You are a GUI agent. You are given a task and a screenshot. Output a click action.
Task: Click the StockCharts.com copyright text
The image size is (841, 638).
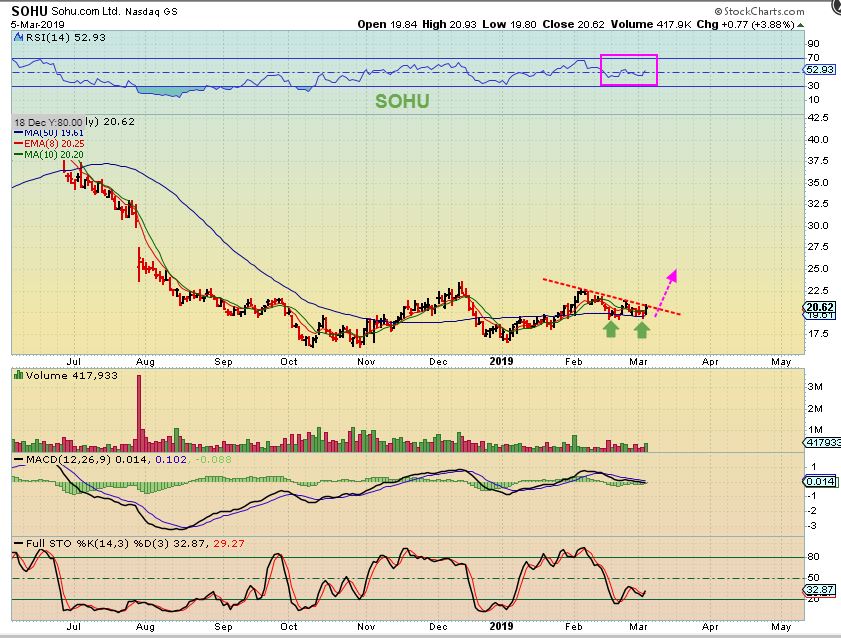[x=759, y=11]
